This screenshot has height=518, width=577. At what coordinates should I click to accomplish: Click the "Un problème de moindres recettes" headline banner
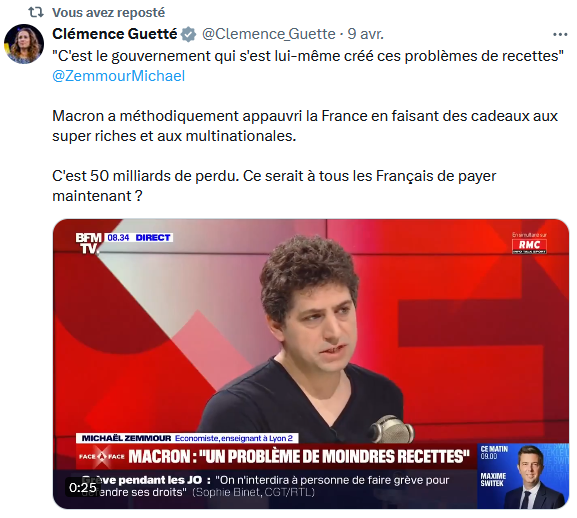tap(299, 457)
